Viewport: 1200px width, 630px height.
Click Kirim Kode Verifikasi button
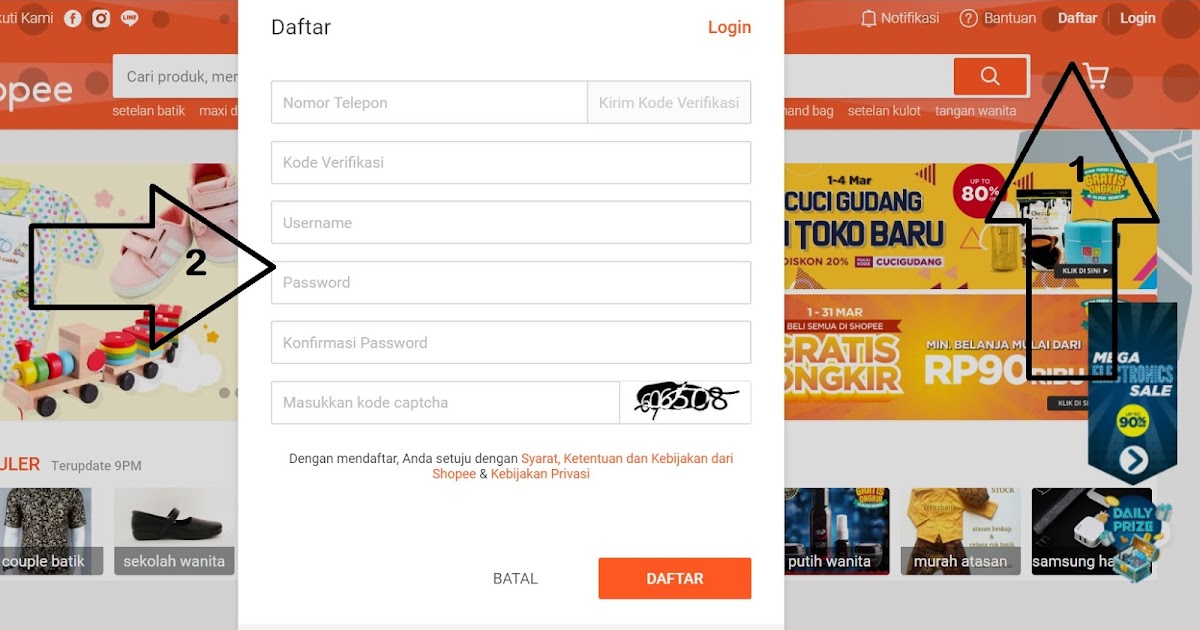click(x=669, y=102)
